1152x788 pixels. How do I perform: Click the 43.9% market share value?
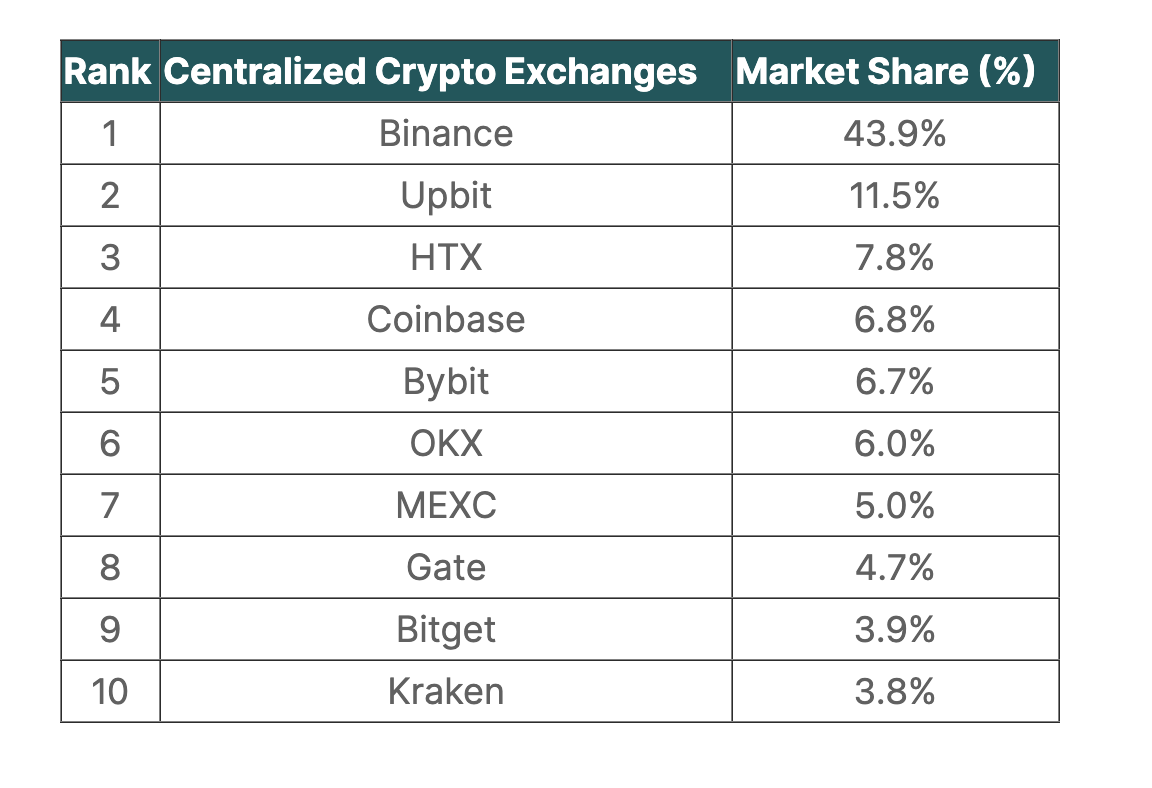point(895,134)
